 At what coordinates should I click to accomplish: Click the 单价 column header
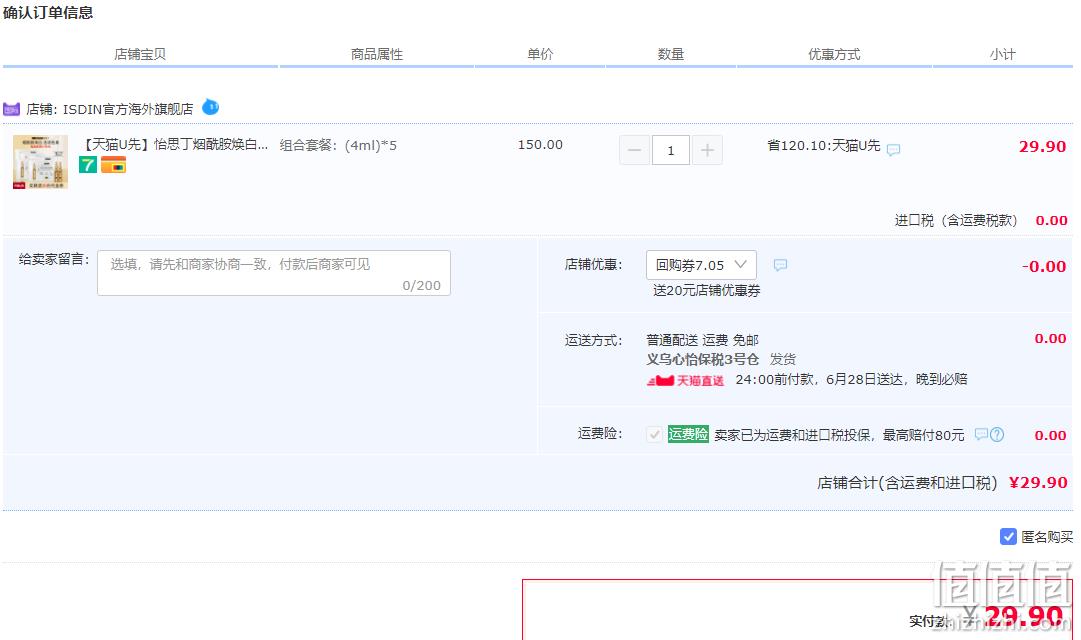pyautogui.click(x=540, y=54)
